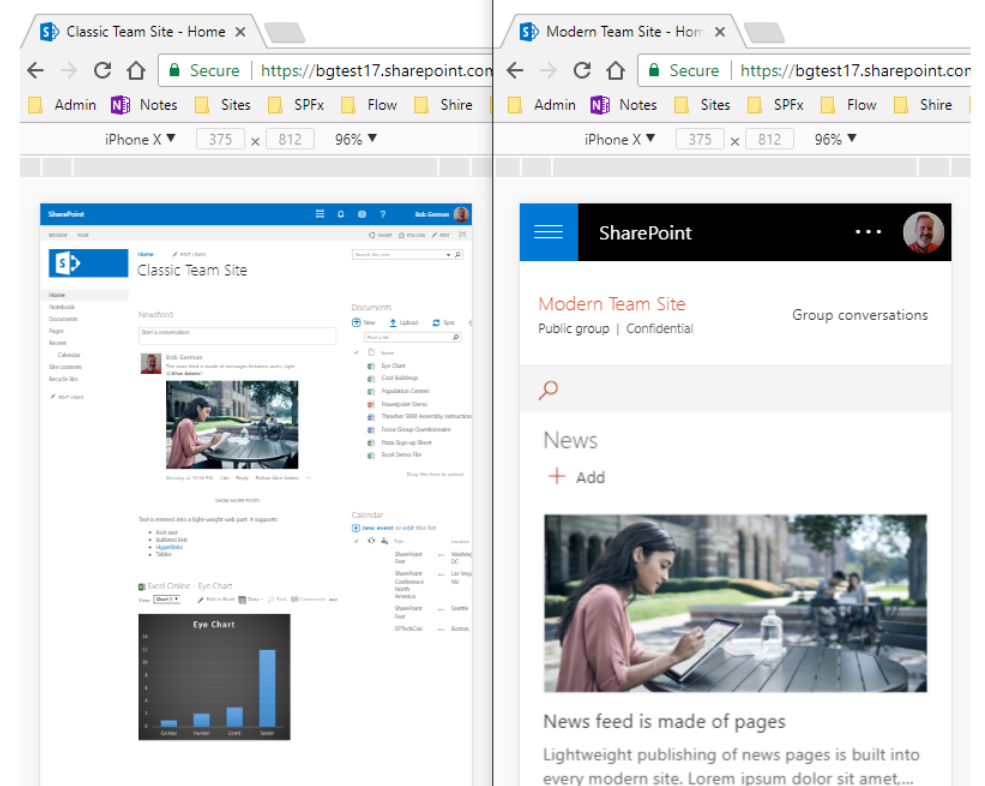This screenshot has width=985, height=786.
Task: Open hamburger menu on Modern Team Site
Action: pos(548,232)
